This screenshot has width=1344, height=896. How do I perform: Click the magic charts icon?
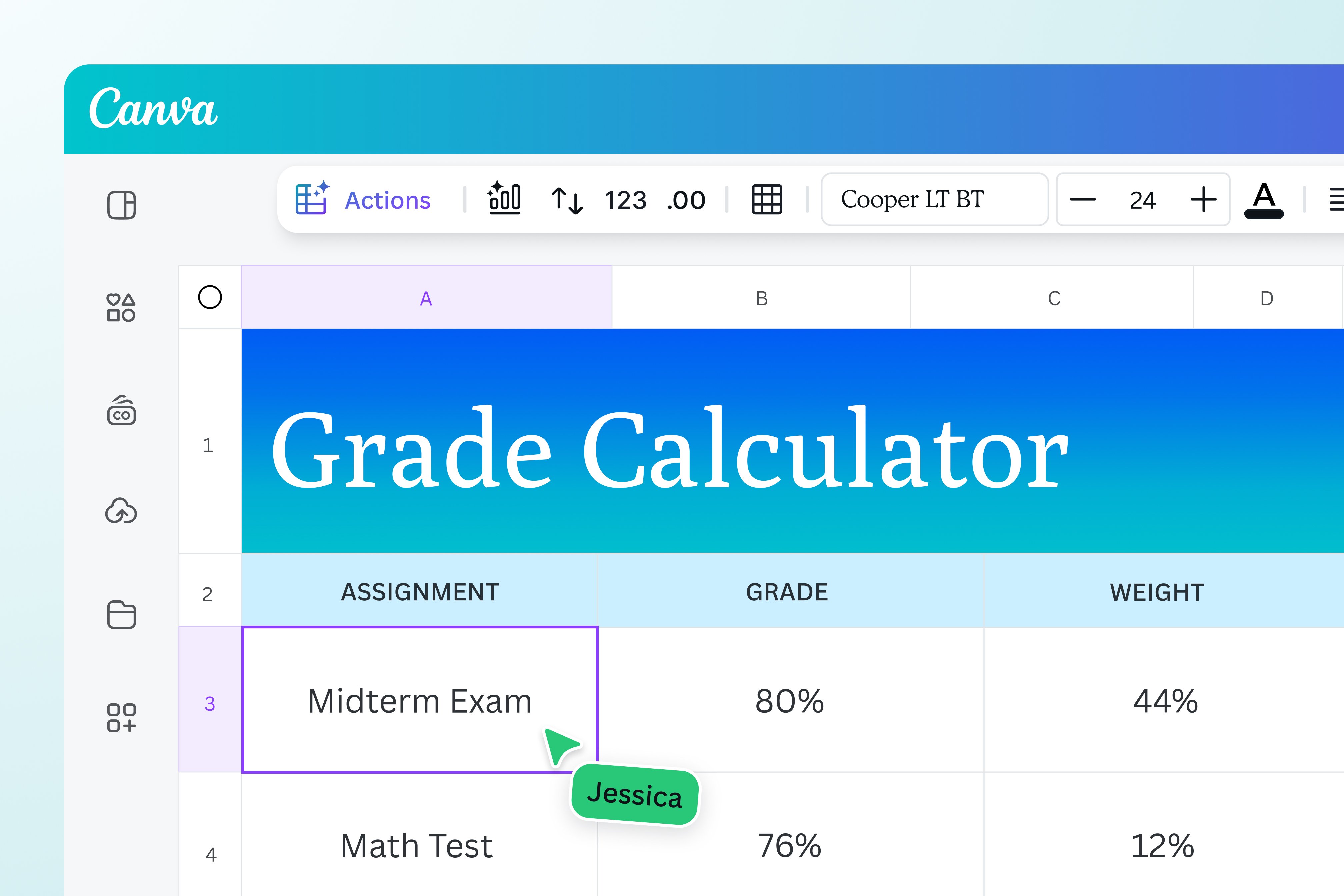click(504, 199)
